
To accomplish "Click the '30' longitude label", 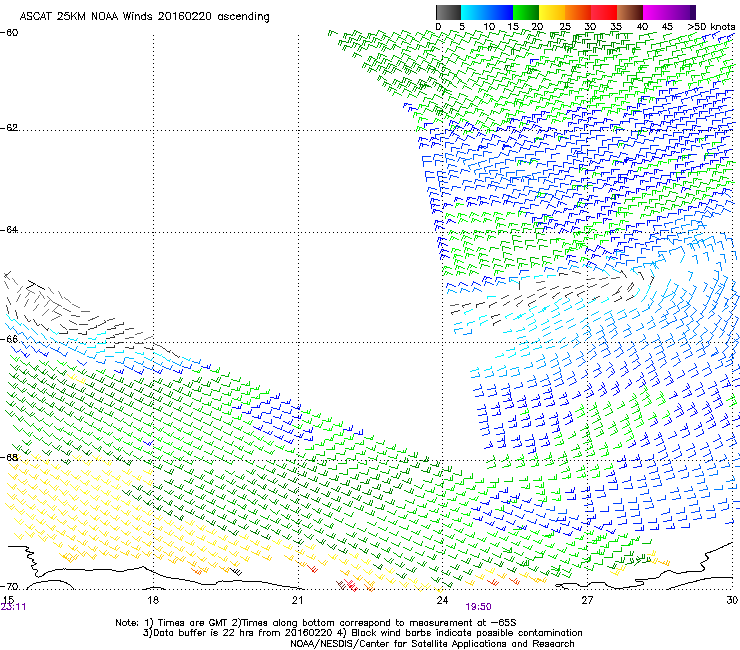I will [x=732, y=600].
